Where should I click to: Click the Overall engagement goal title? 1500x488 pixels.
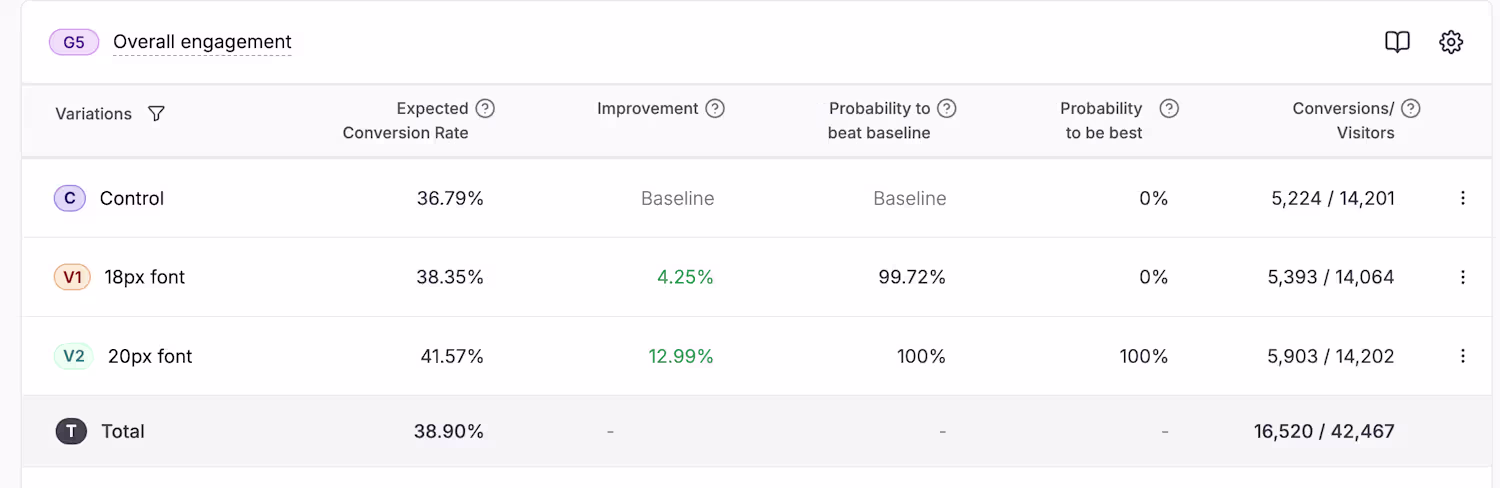[202, 42]
